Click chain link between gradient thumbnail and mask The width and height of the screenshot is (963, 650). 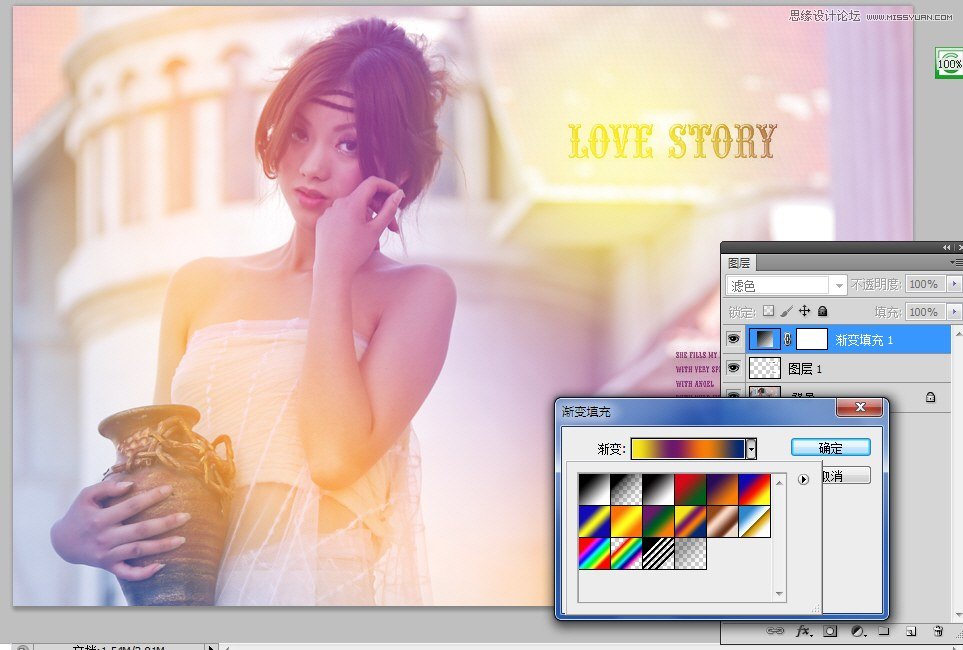point(788,340)
